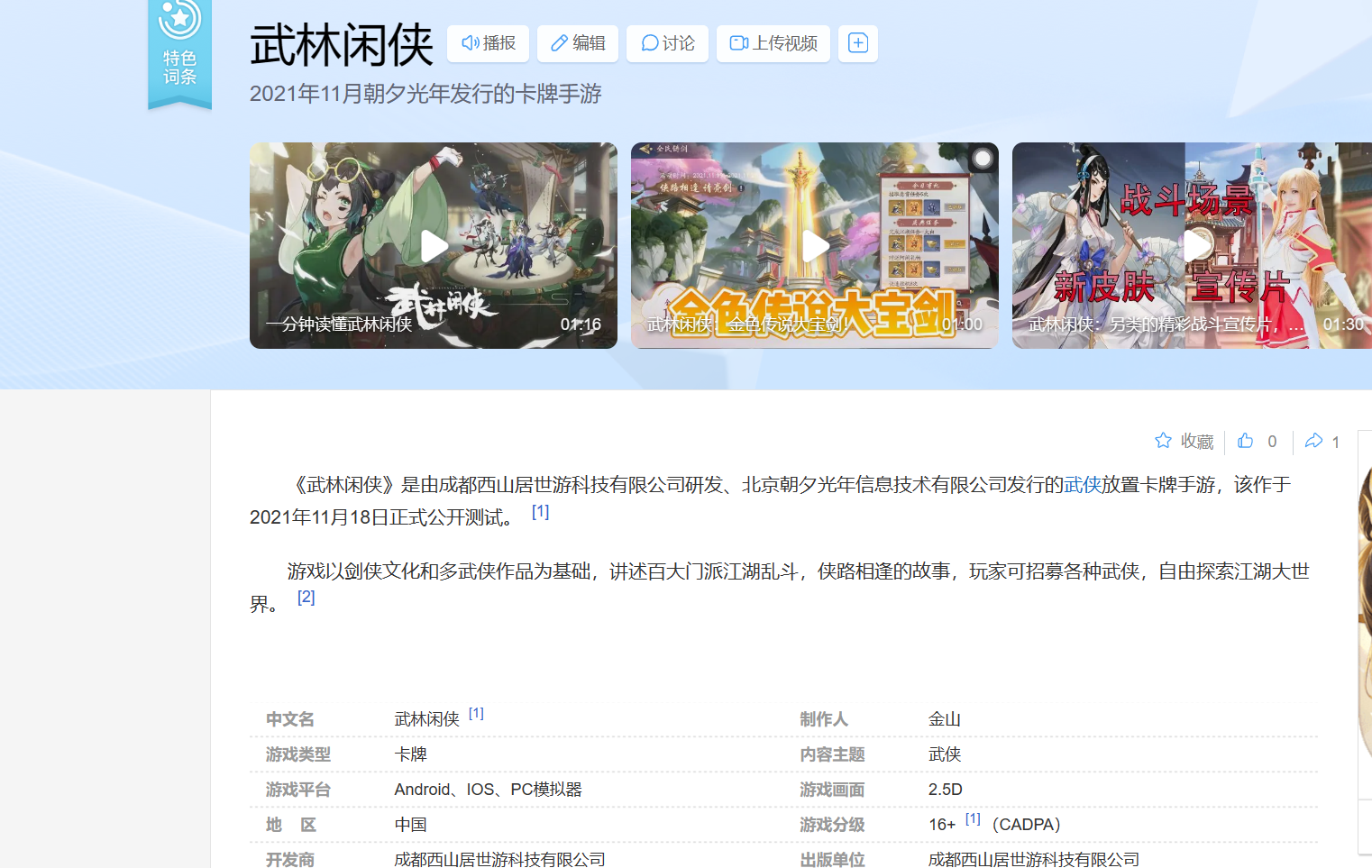
Task: Click the 制作人 field label
Action: pyautogui.click(x=824, y=719)
